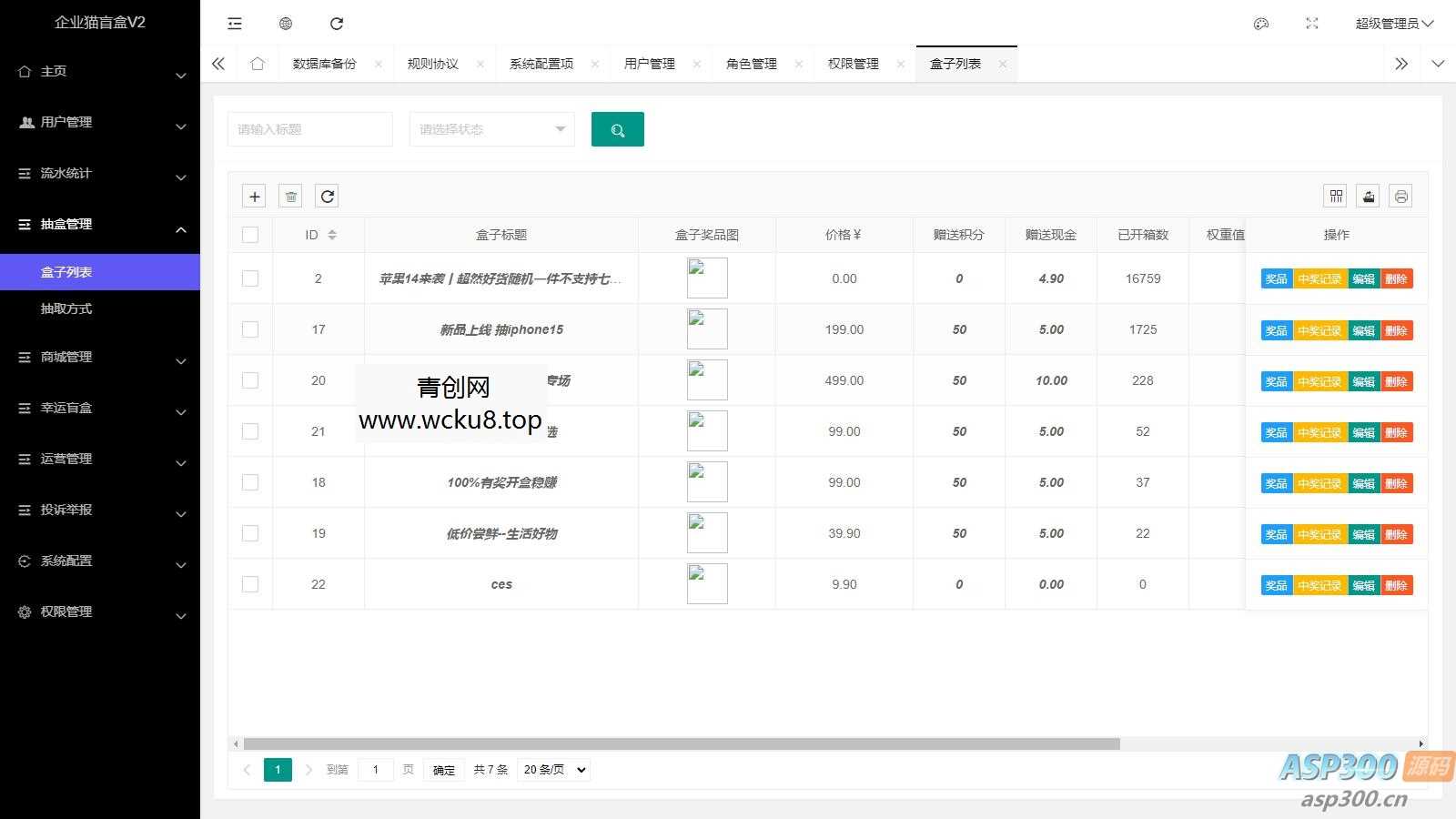Open column filter settings icon above the table

coord(1335,196)
